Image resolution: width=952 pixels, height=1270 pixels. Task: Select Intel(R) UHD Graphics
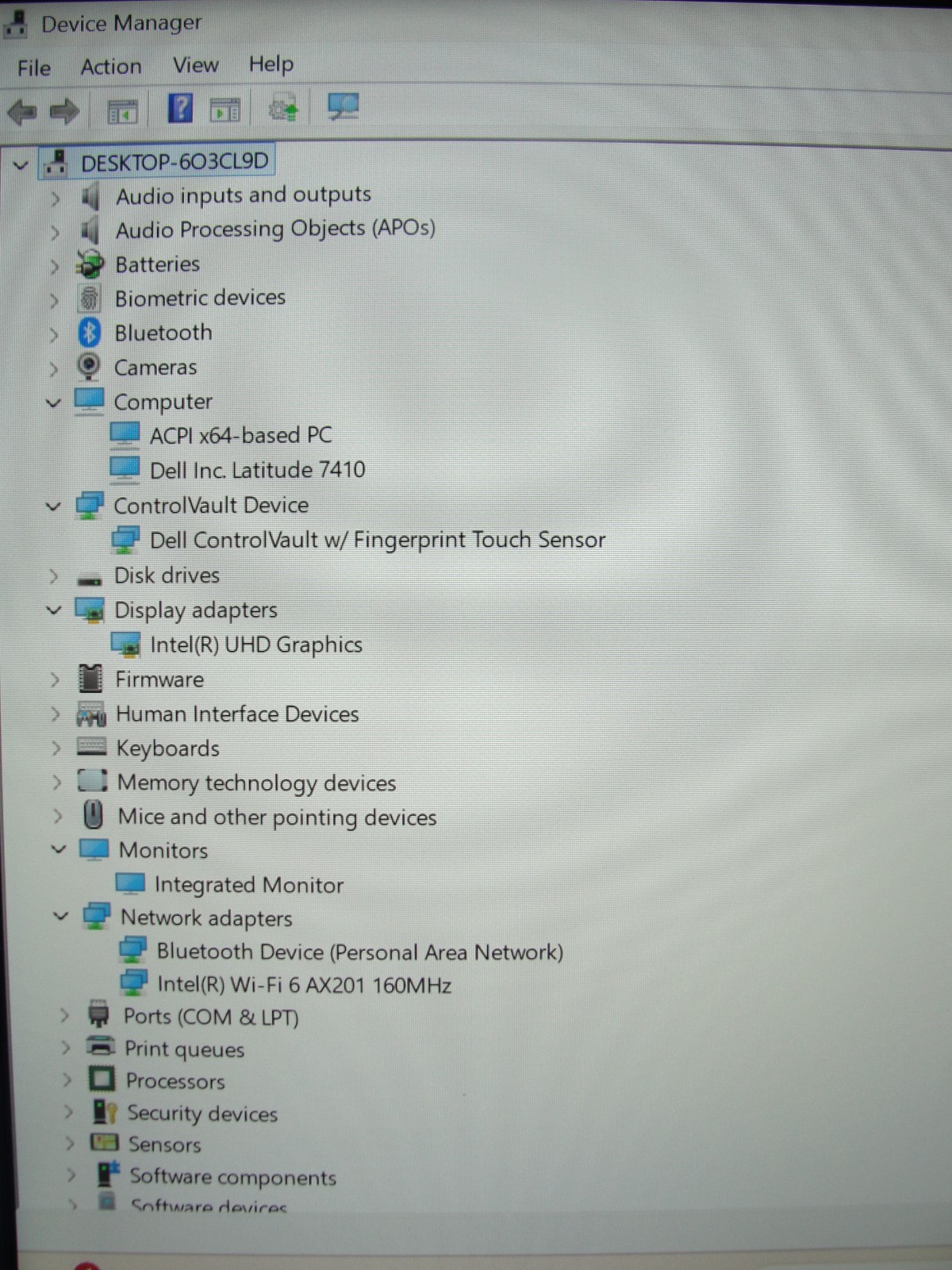(x=256, y=645)
